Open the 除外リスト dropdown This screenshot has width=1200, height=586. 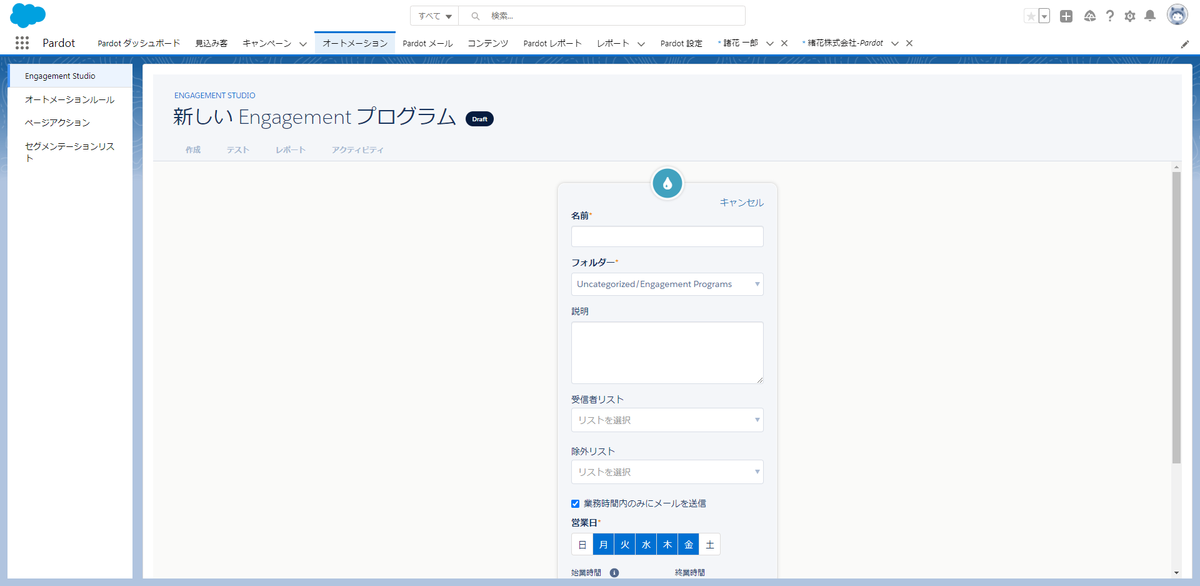click(667, 472)
